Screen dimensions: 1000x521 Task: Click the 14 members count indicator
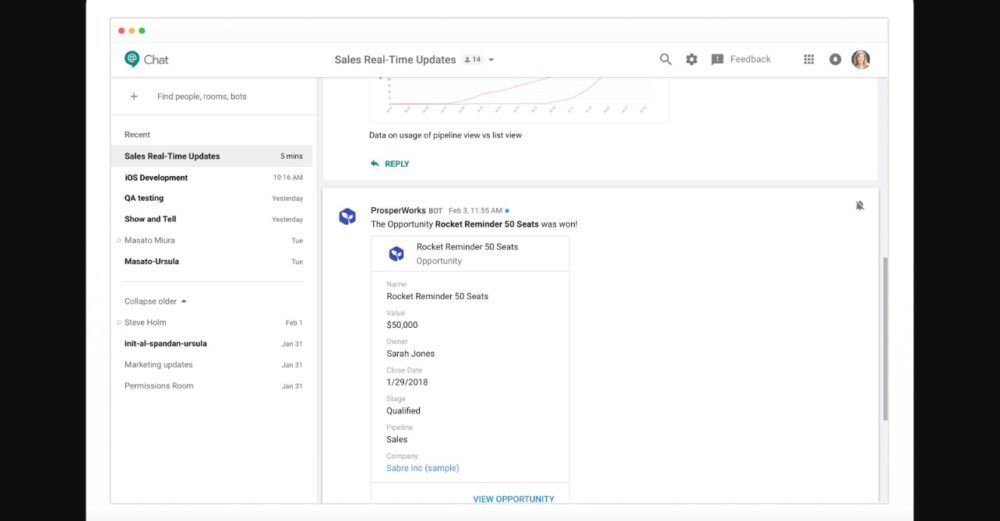pos(472,60)
